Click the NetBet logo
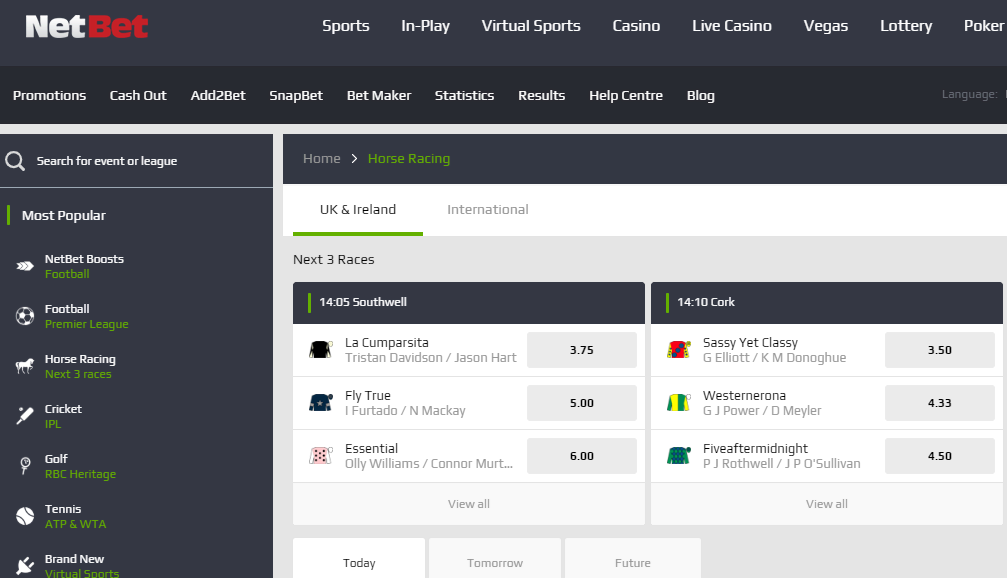Image resolution: width=1007 pixels, height=578 pixels. pyautogui.click(x=87, y=26)
